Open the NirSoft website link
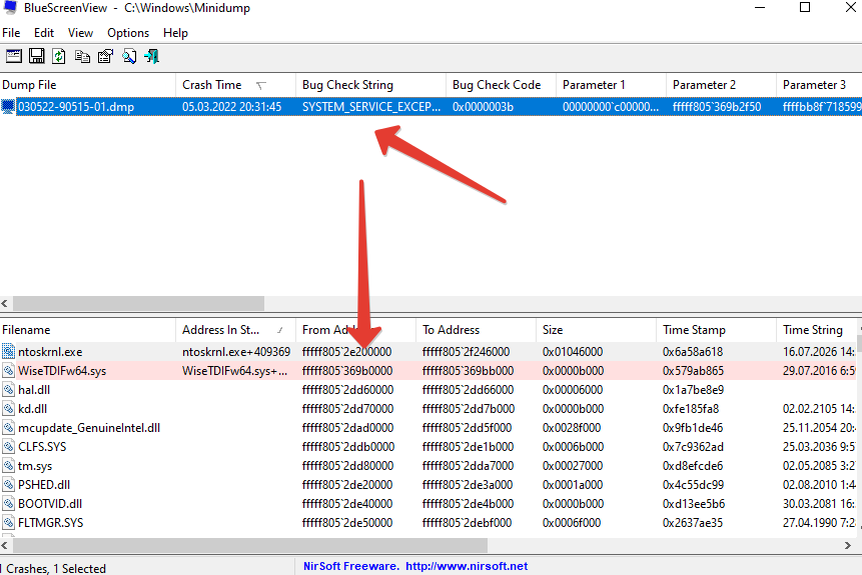This screenshot has width=862, height=575. click(466, 566)
